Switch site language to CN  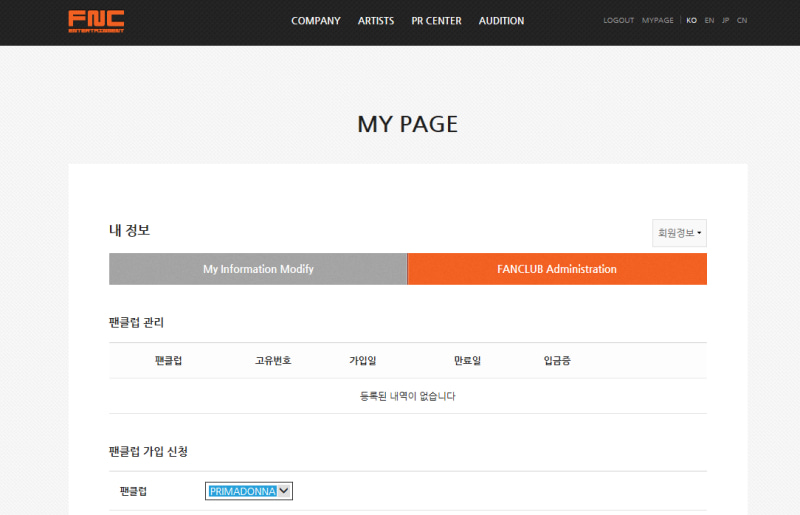click(x=741, y=21)
